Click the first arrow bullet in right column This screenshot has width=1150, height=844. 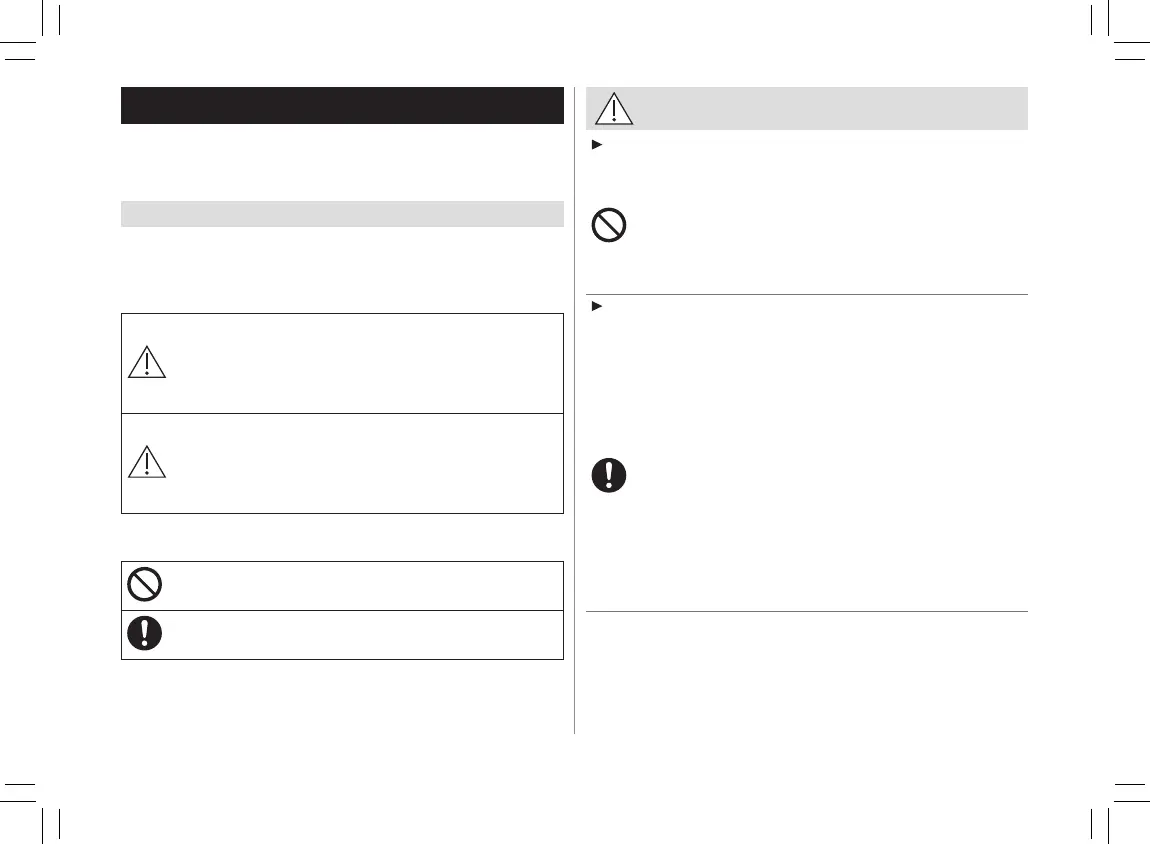[594, 147]
